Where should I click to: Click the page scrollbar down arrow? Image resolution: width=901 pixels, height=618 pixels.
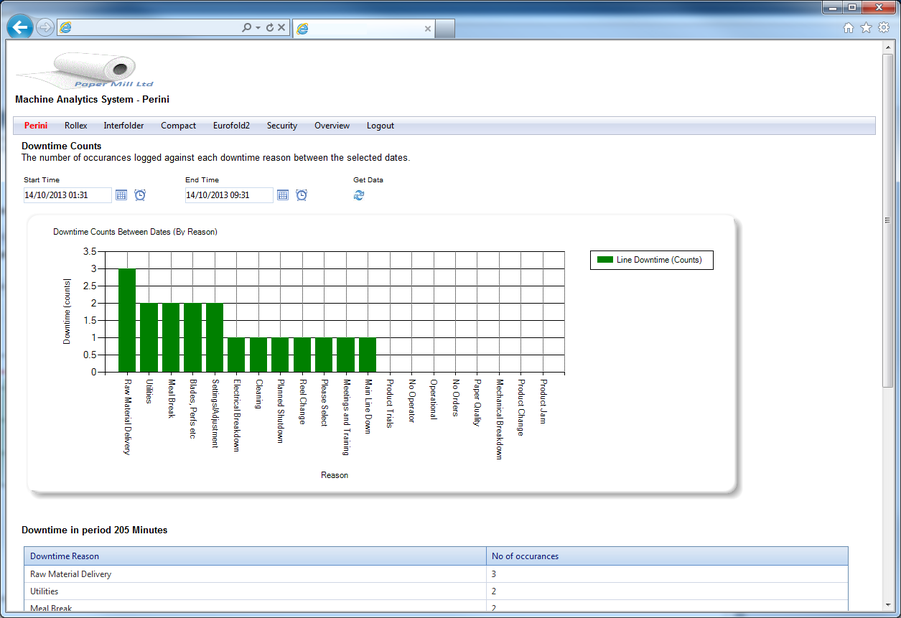click(x=887, y=605)
